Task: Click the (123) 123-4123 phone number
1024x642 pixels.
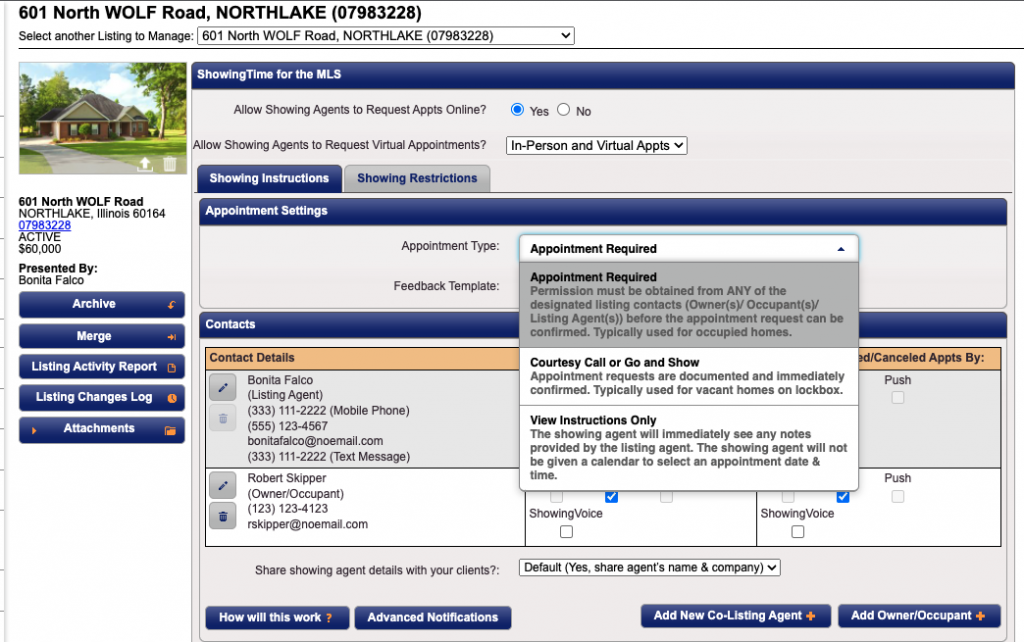Action: click(x=287, y=509)
